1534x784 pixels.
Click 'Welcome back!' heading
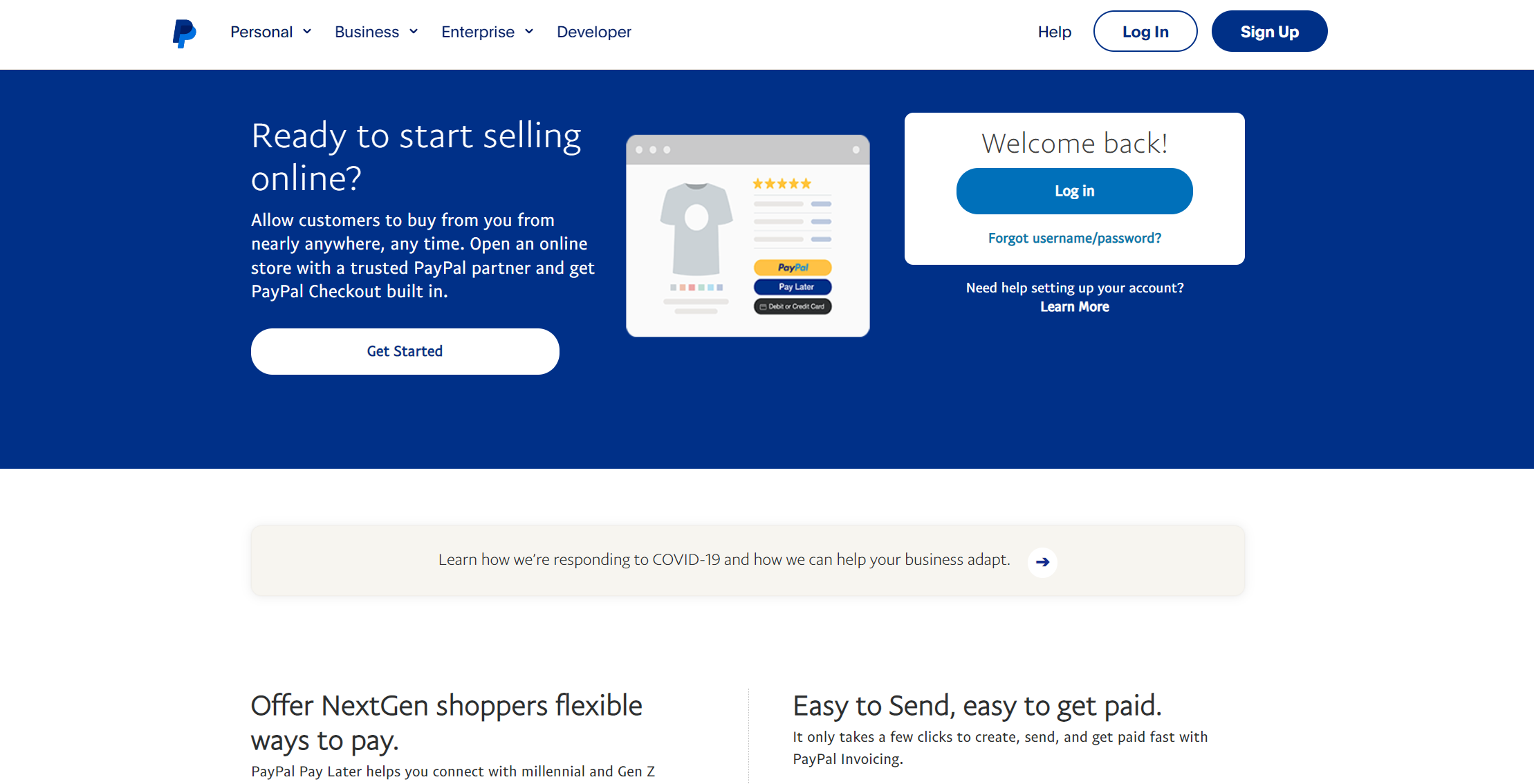point(1075,143)
